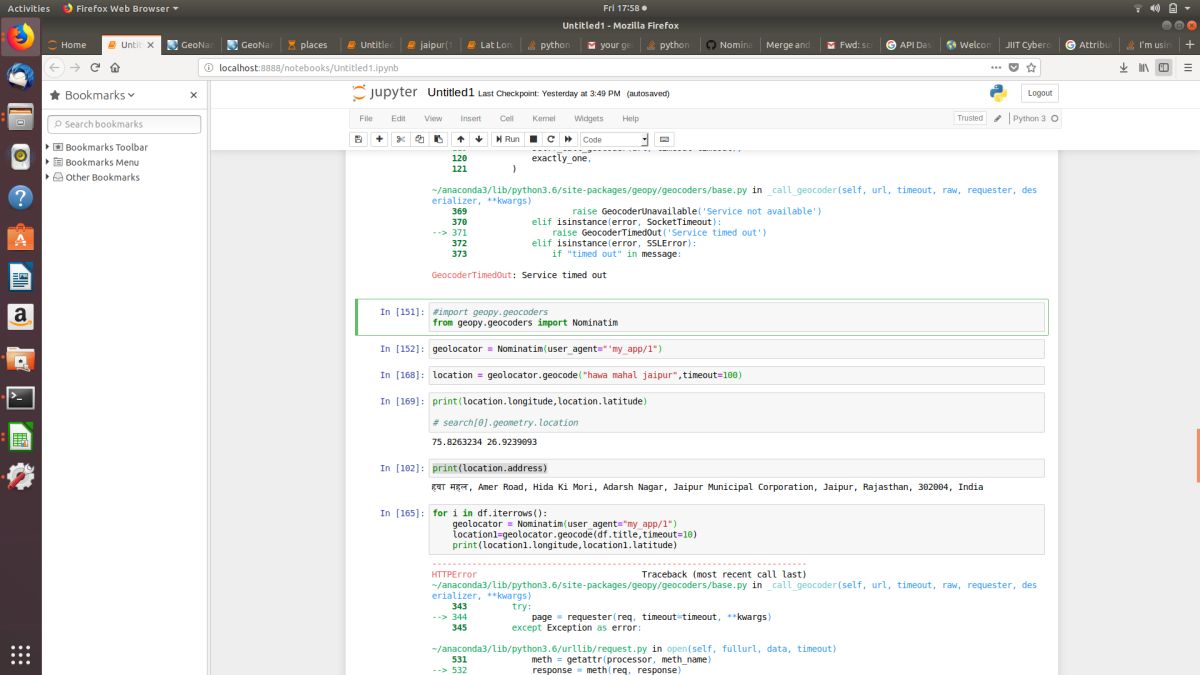Reload the current page in Firefox
The width and height of the screenshot is (1200, 675).
[x=95, y=67]
